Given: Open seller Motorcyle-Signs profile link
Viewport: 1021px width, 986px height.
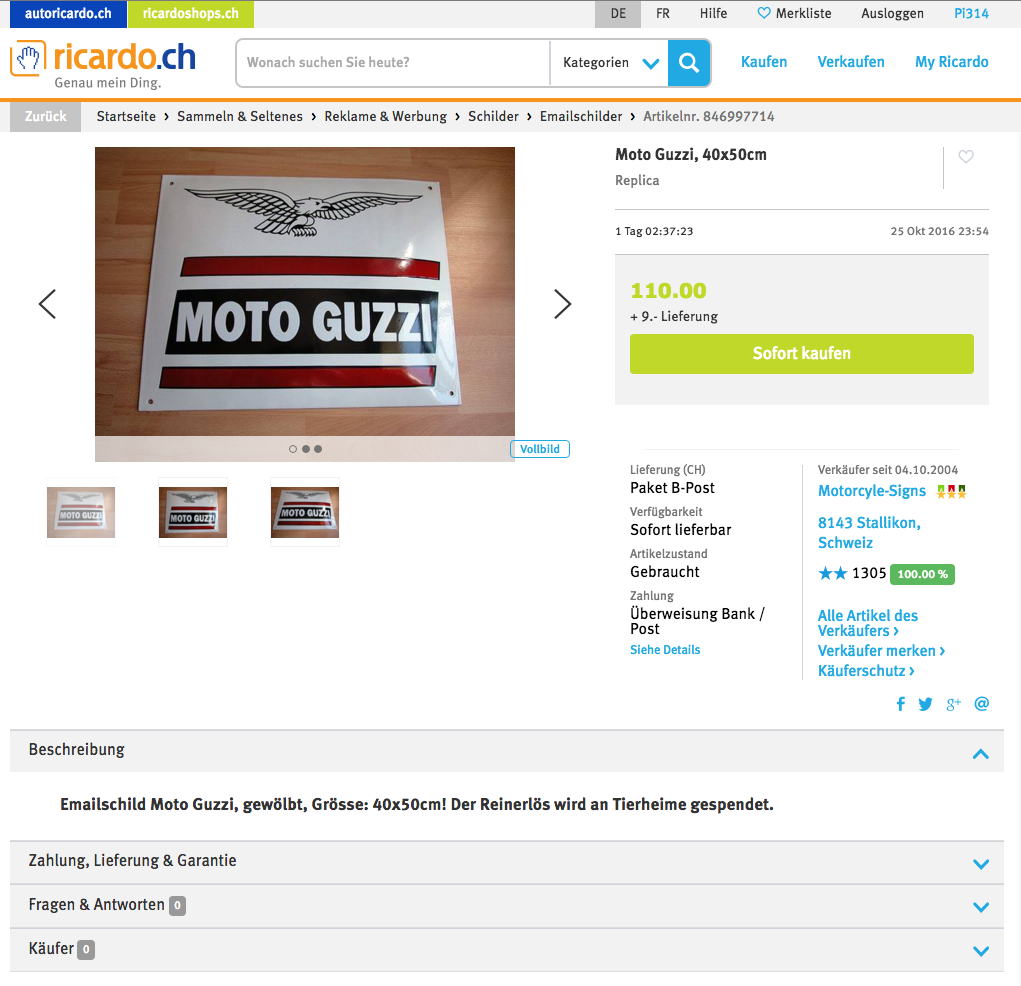Looking at the screenshot, I should pyautogui.click(x=872, y=491).
